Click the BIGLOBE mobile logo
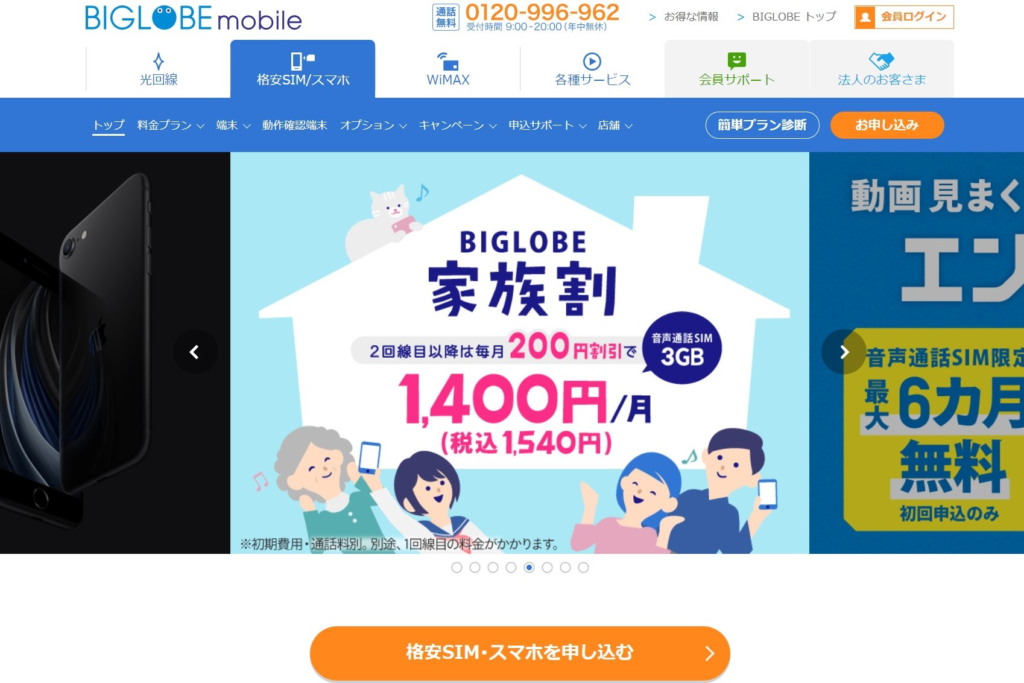The width and height of the screenshot is (1024, 683). coord(193,18)
